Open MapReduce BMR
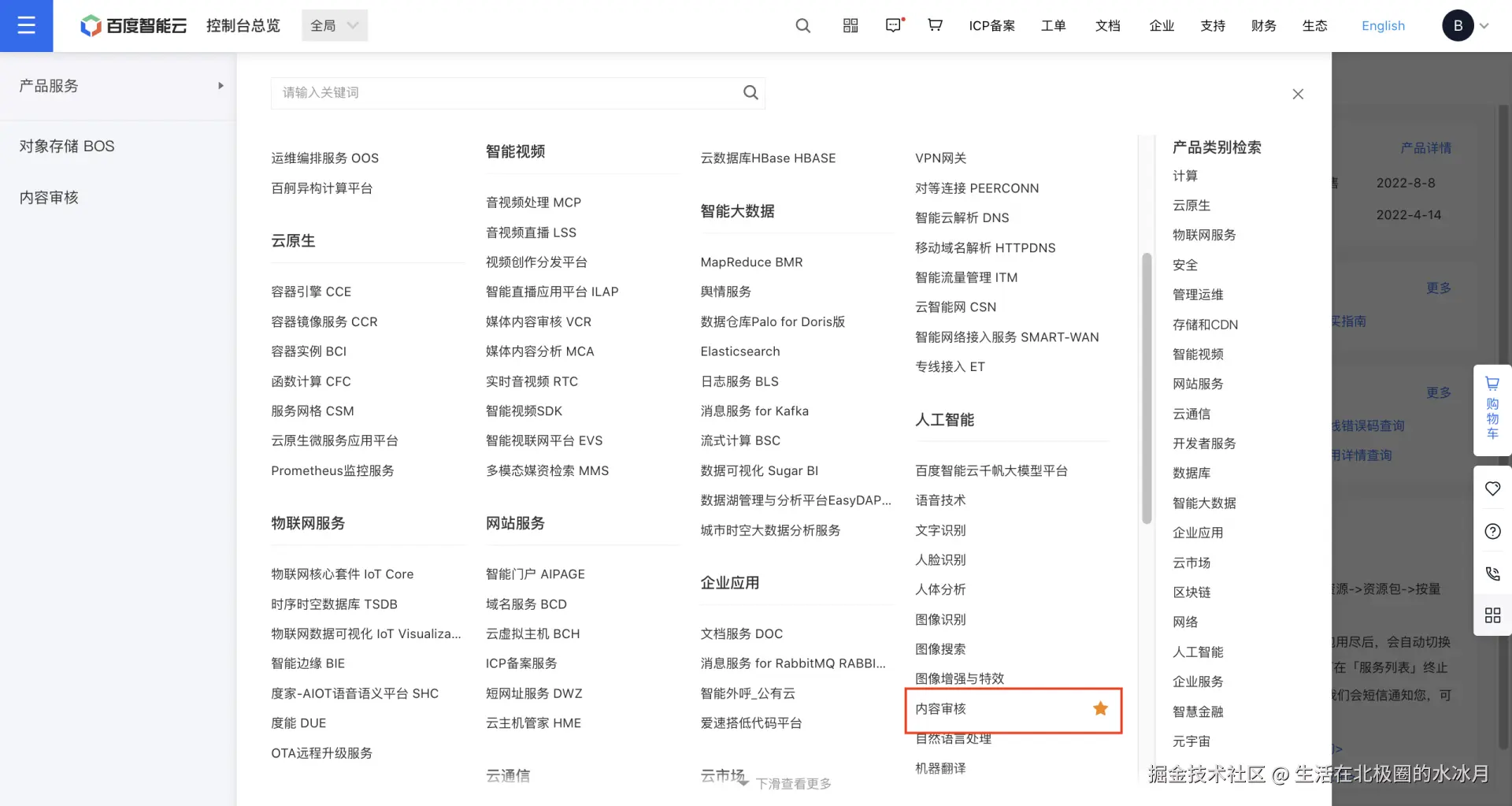Screen dimensions: 1512x806 (751, 262)
